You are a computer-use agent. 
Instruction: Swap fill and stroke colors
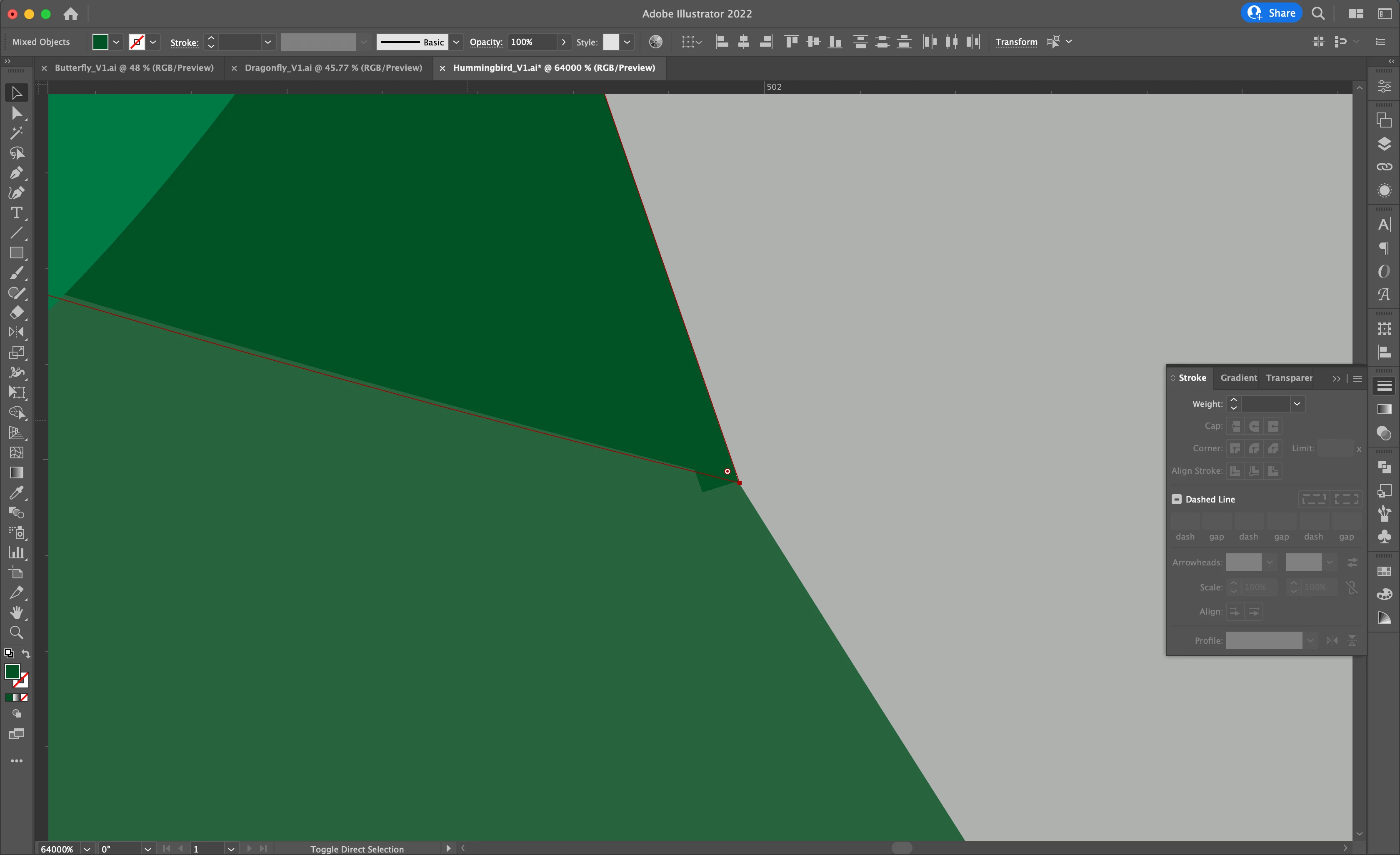pyautogui.click(x=26, y=654)
